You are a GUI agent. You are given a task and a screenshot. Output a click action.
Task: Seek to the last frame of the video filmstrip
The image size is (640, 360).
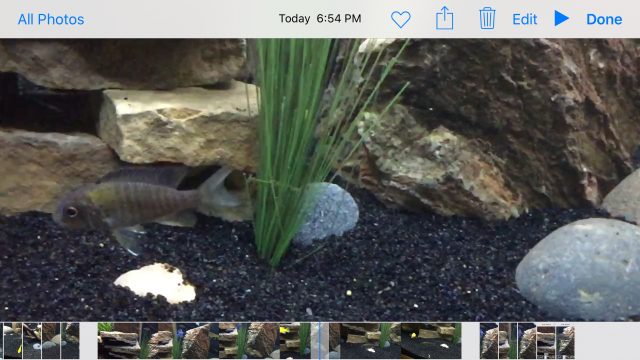[x=431, y=341]
